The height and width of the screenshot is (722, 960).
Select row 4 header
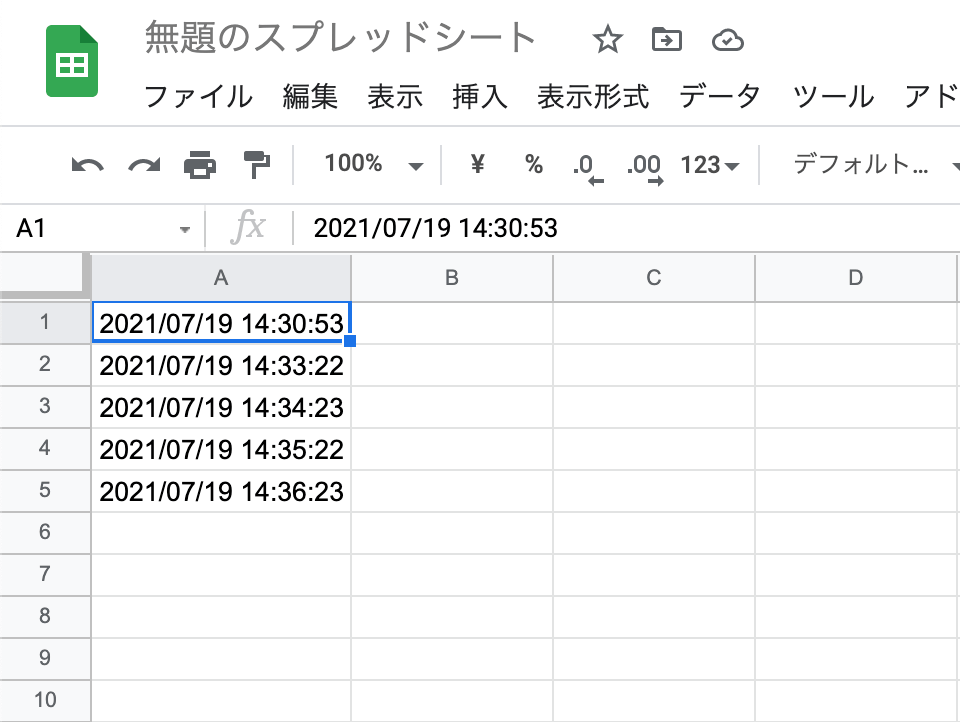click(x=45, y=448)
